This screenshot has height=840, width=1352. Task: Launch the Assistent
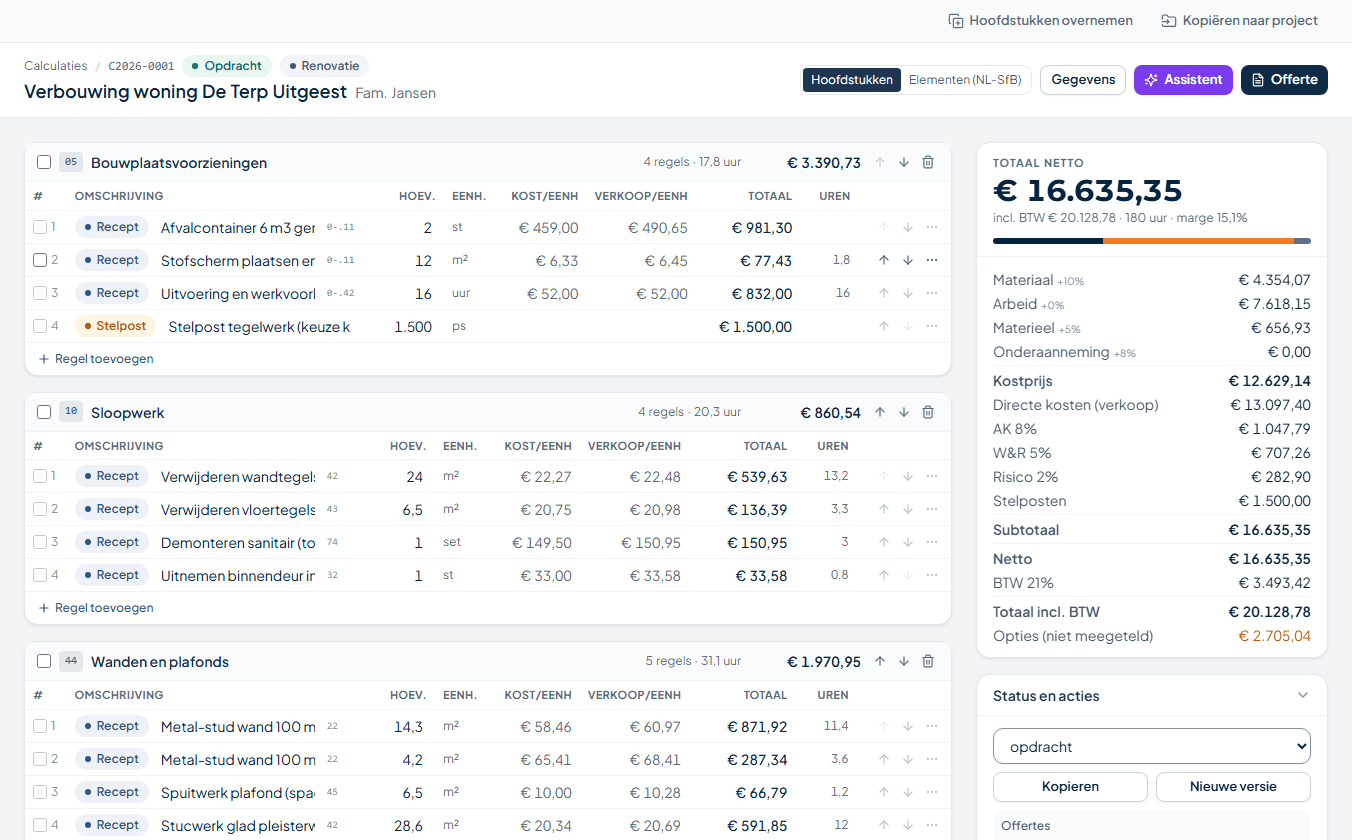coord(1183,80)
